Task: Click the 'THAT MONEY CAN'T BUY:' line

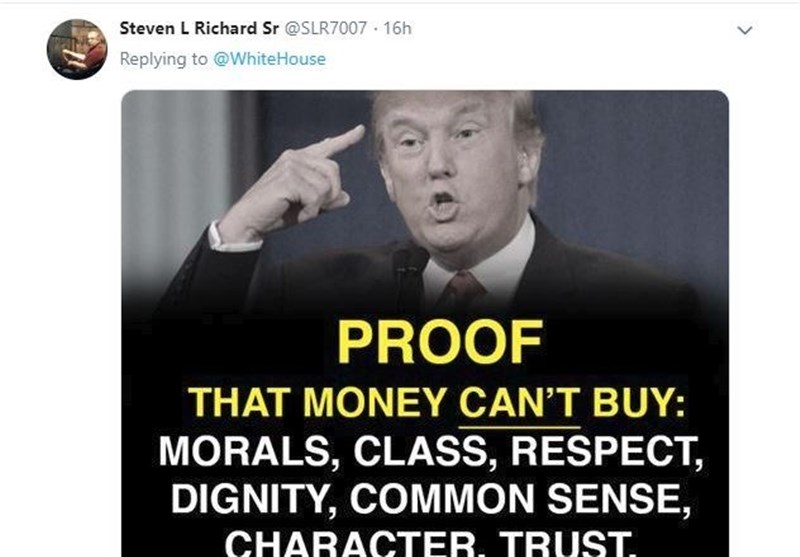Action: click(437, 402)
